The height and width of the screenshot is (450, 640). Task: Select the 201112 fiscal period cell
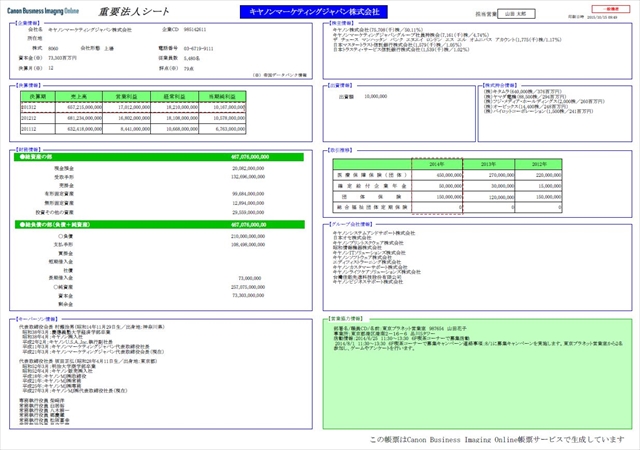(x=38, y=129)
